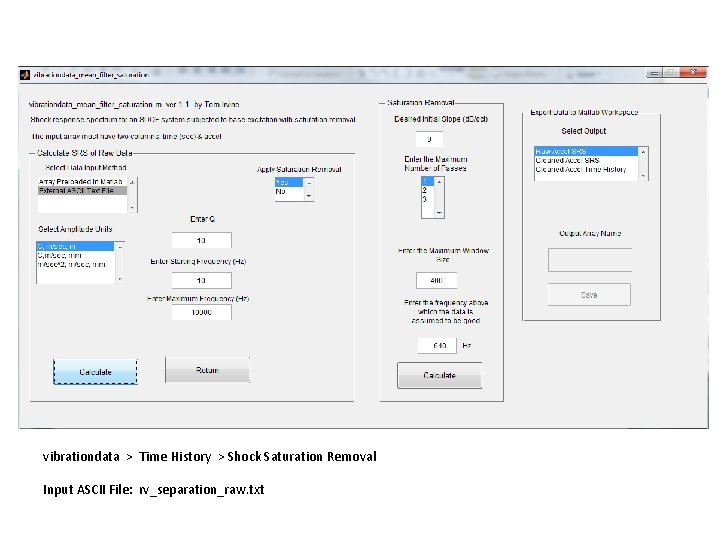Image resolution: width=720 pixels, height=540 pixels.
Task: Select 'Raw Accel SRS' output option
Action: coord(586,151)
